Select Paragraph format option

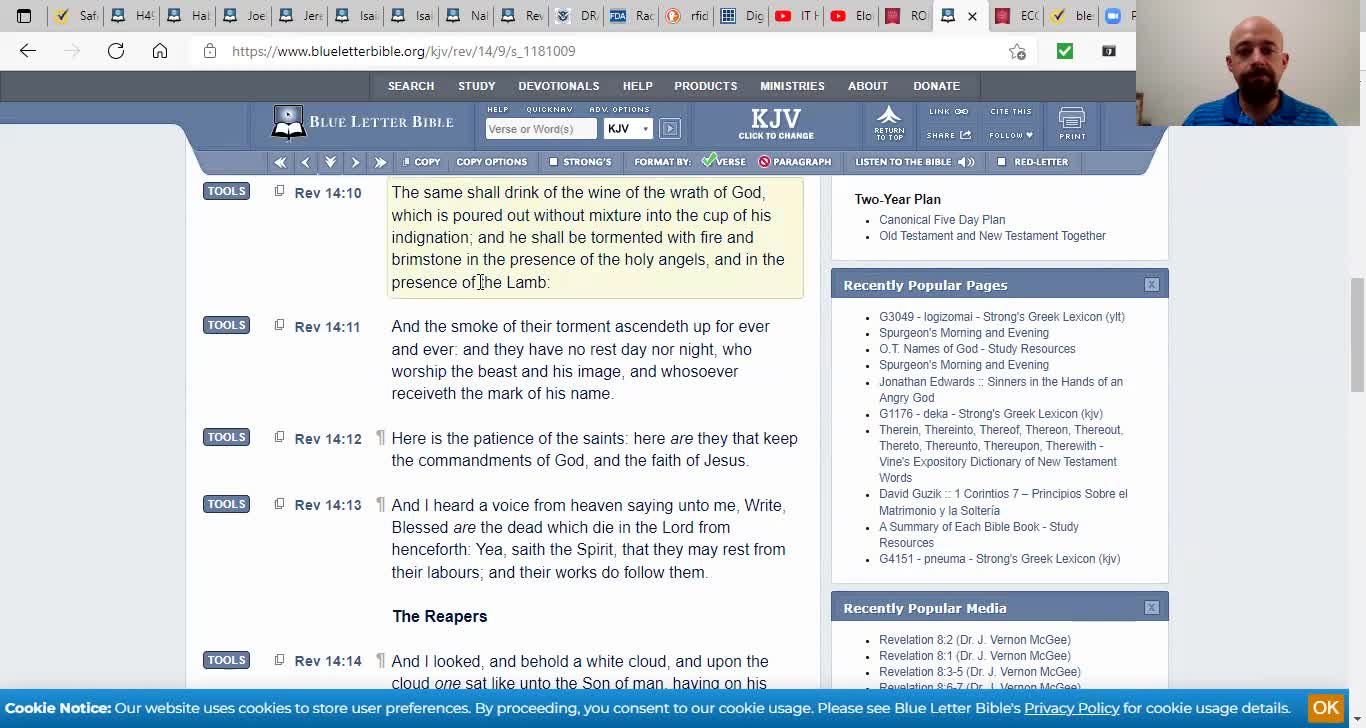794,162
